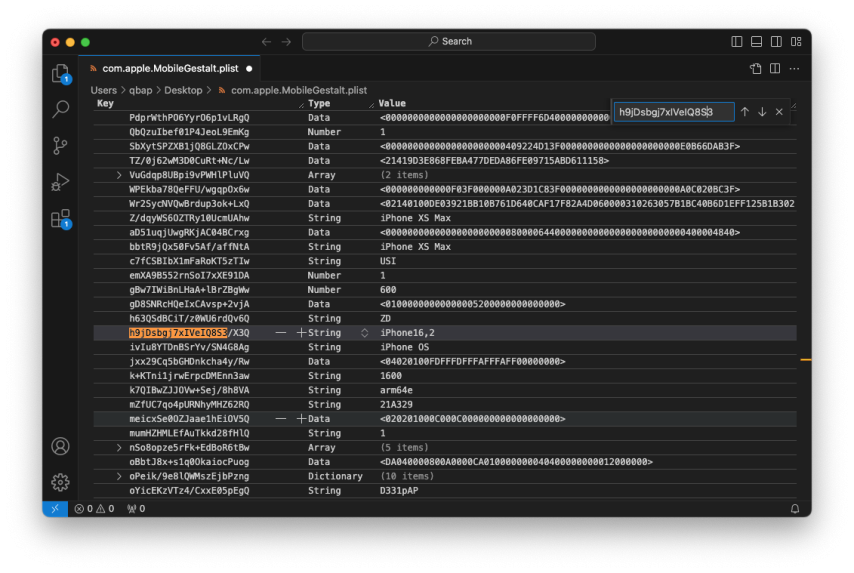Jump to the next find match
Image resolution: width=854 pixels, height=573 pixels.
click(762, 112)
